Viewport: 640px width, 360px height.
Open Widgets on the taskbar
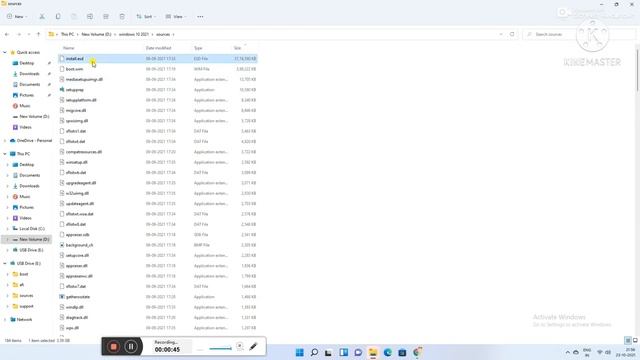click(344, 352)
